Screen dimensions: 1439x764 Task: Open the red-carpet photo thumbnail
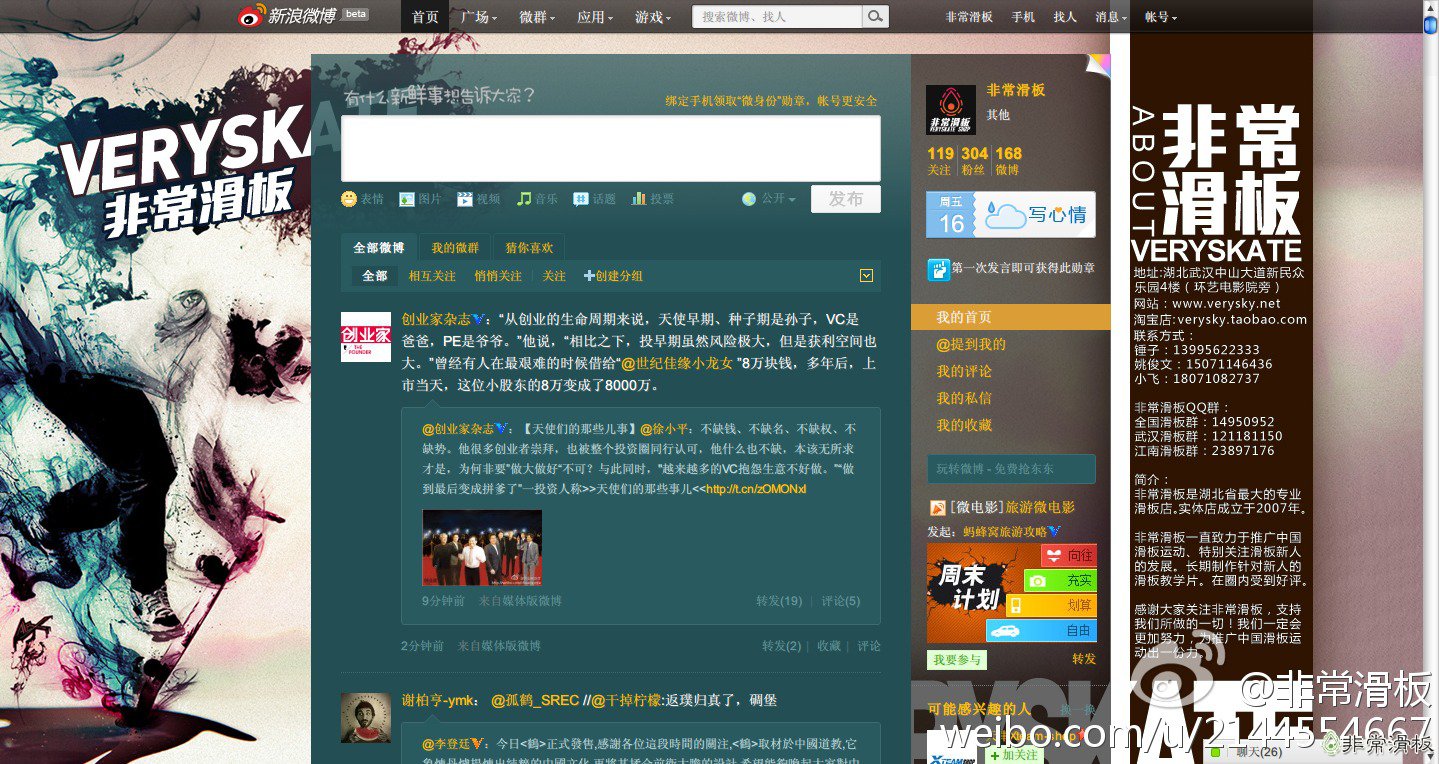coord(482,547)
